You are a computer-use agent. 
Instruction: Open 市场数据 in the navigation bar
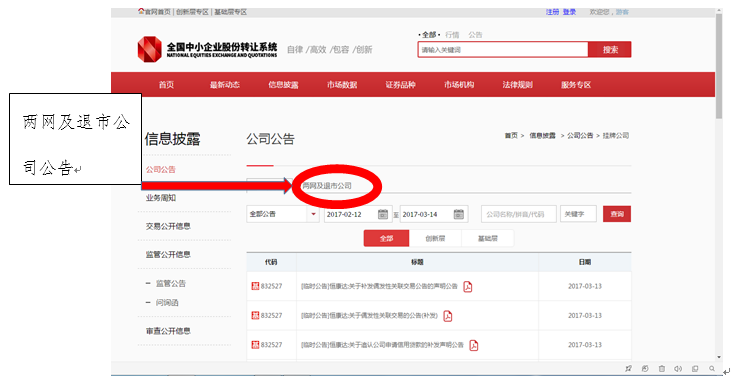click(x=342, y=85)
